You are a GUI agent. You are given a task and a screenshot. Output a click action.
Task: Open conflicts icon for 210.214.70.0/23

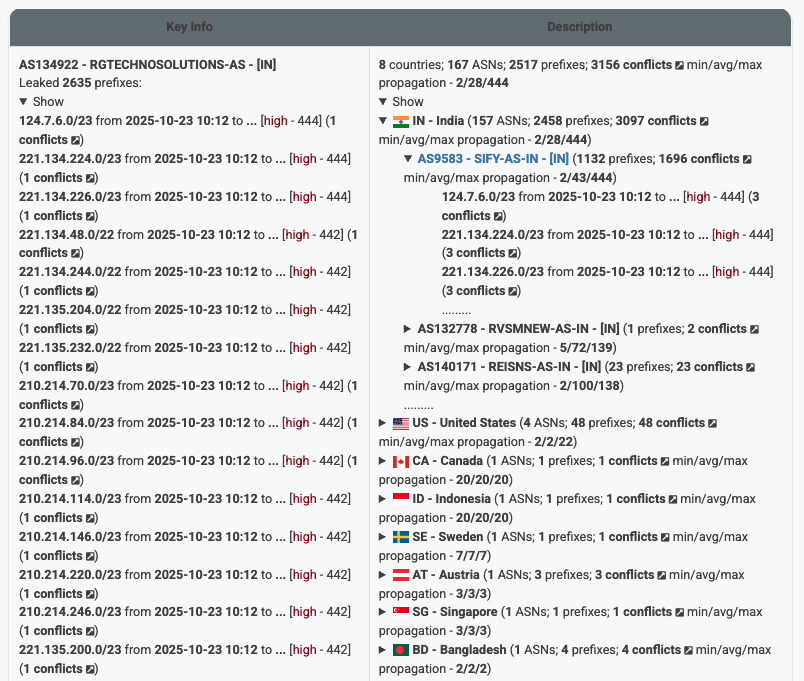click(75, 405)
